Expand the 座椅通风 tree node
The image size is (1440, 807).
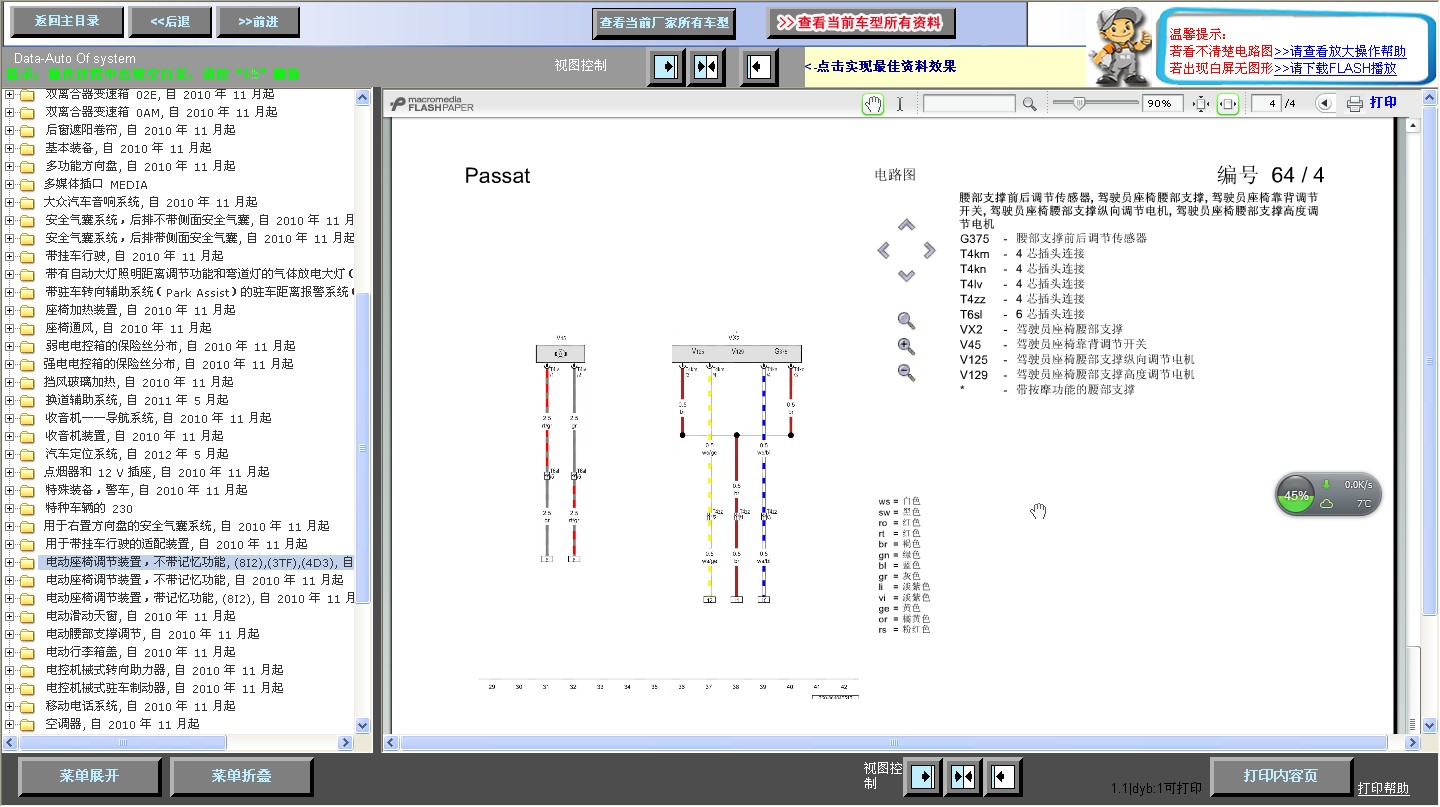point(9,328)
